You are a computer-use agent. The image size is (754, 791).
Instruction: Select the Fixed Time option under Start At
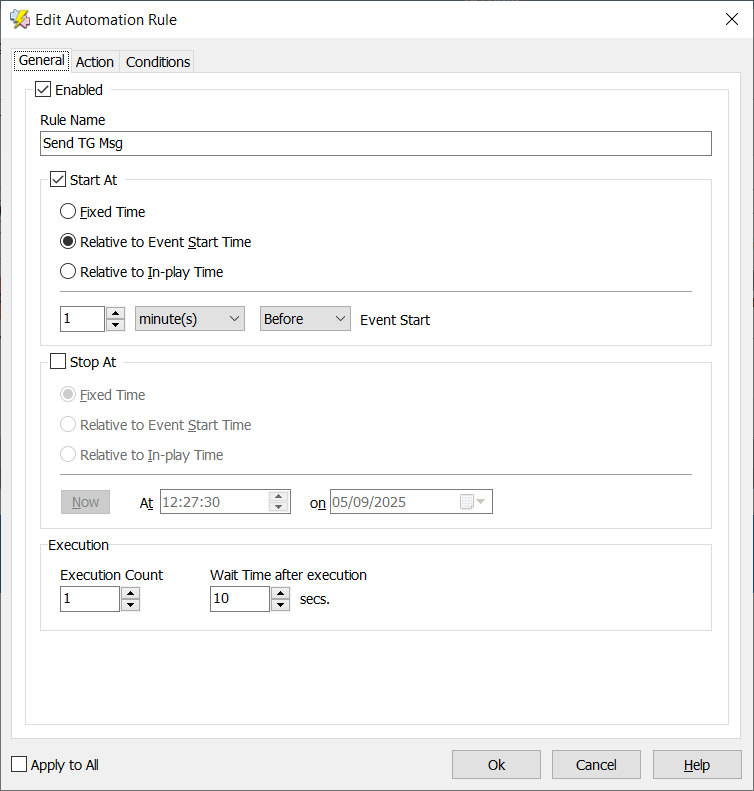click(68, 212)
